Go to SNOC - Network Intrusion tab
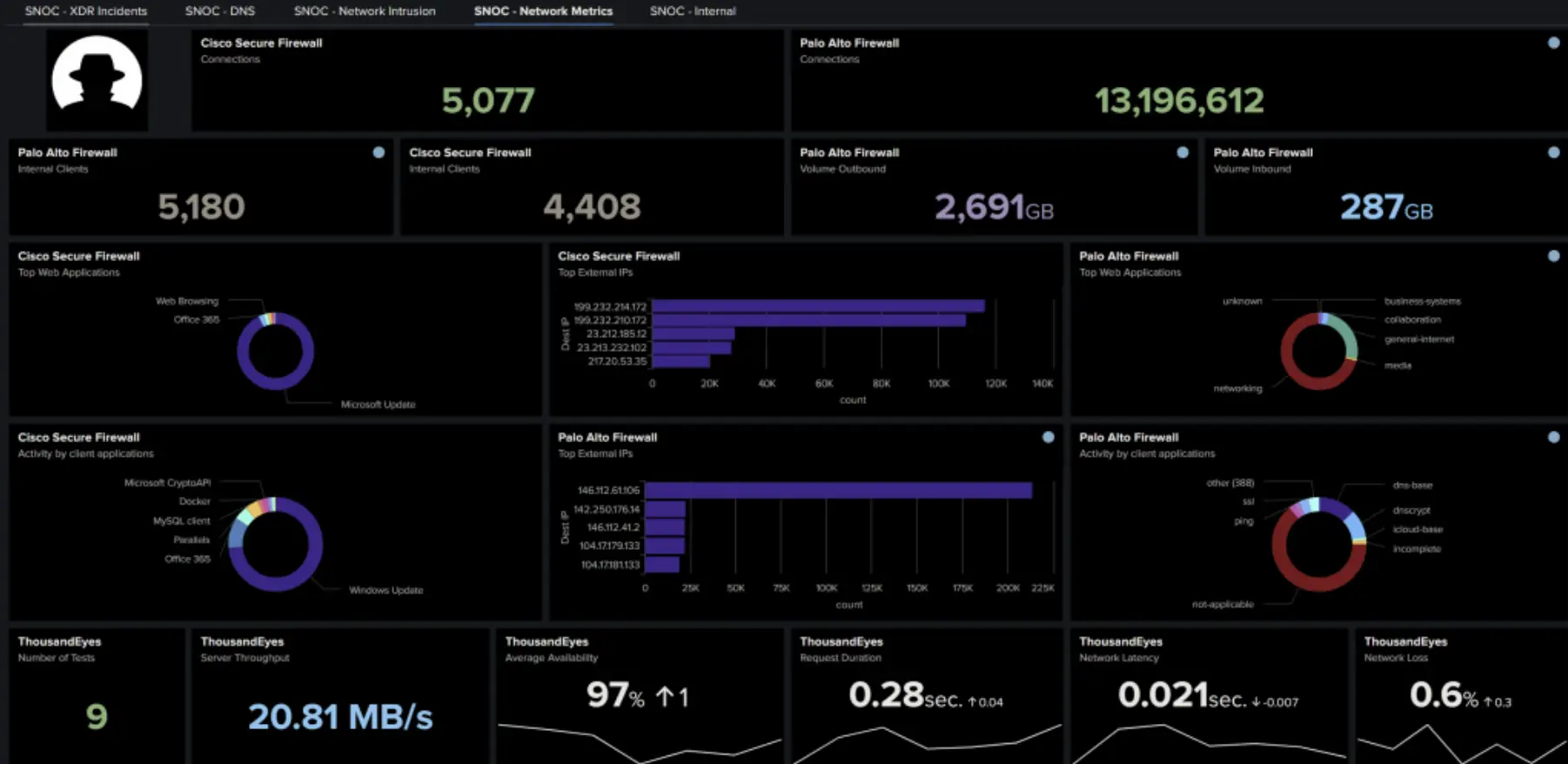This screenshot has height=764, width=1568. pyautogui.click(x=365, y=11)
